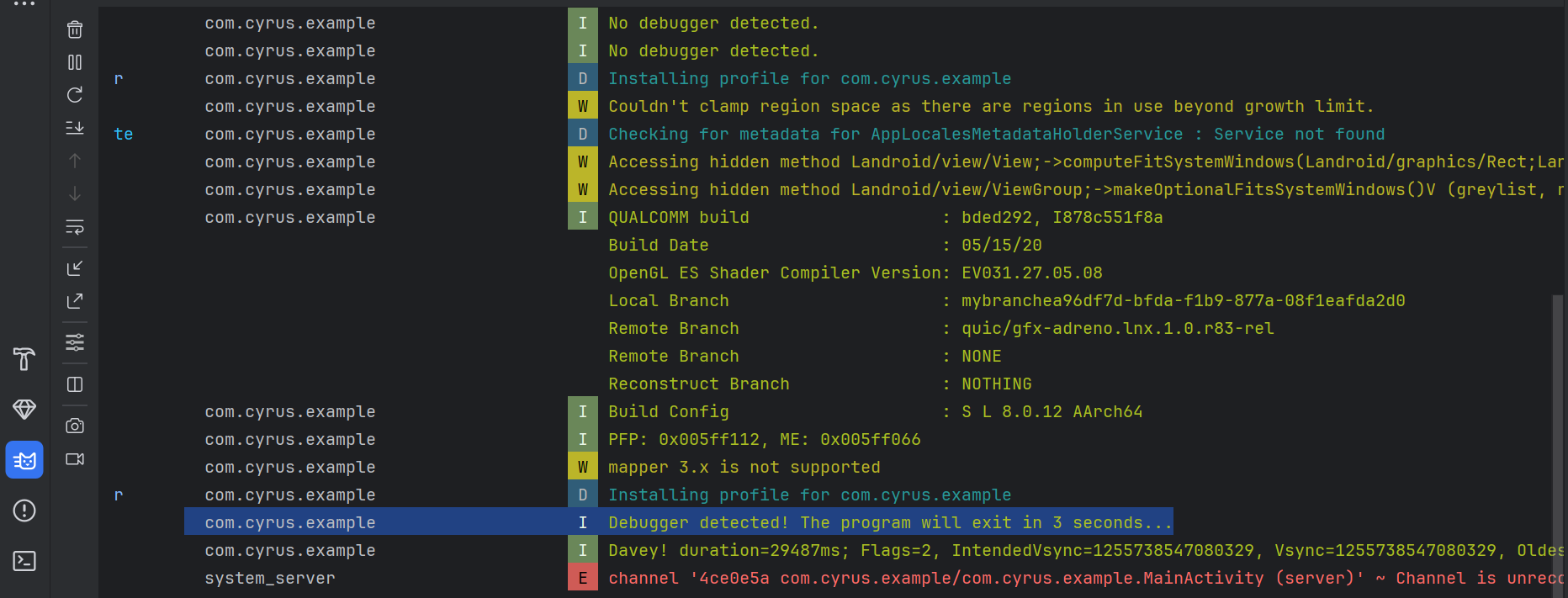Click I badge beside 'QUALCOMM build'

point(583,217)
